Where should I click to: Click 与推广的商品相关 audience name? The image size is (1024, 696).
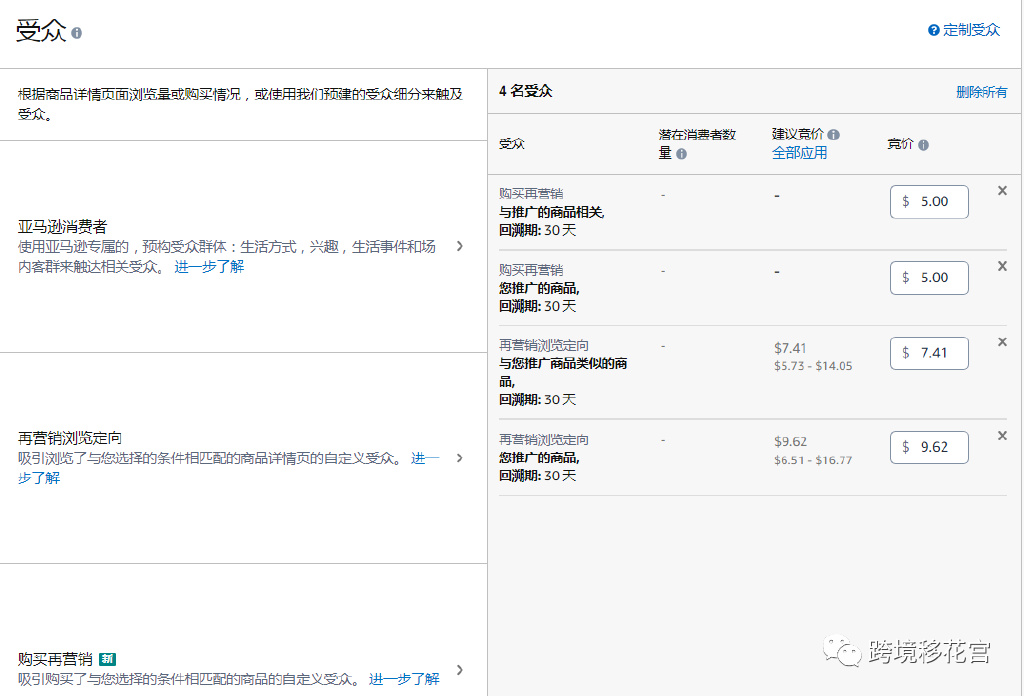(x=552, y=212)
